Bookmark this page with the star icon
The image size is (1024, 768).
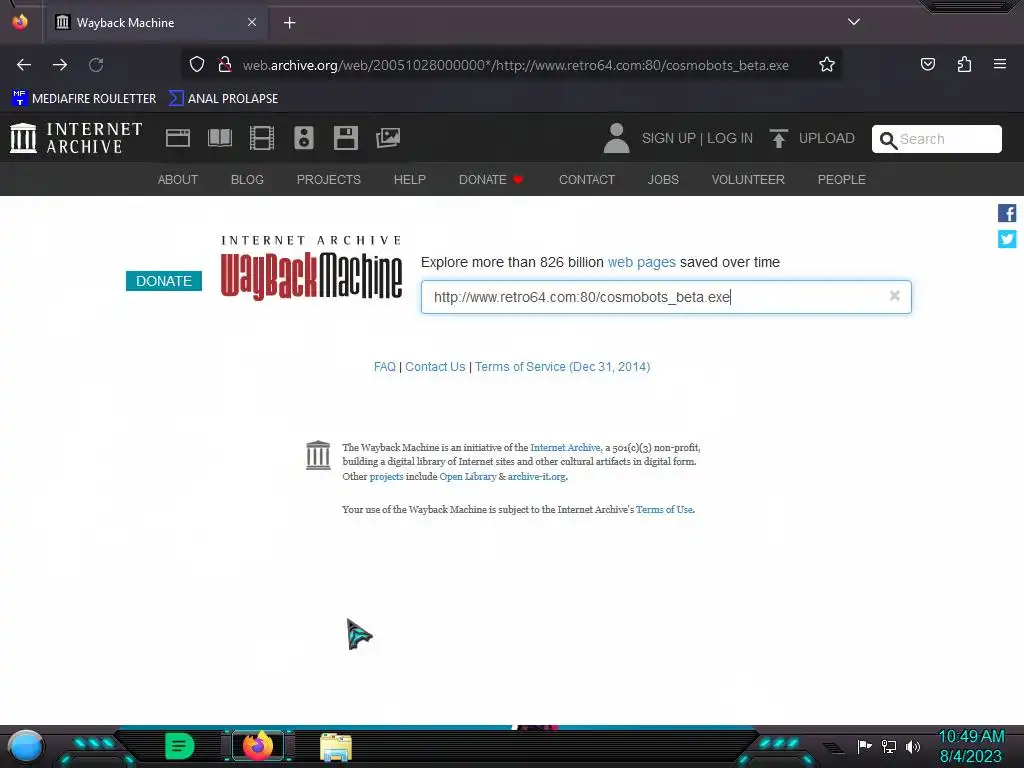[x=827, y=65]
